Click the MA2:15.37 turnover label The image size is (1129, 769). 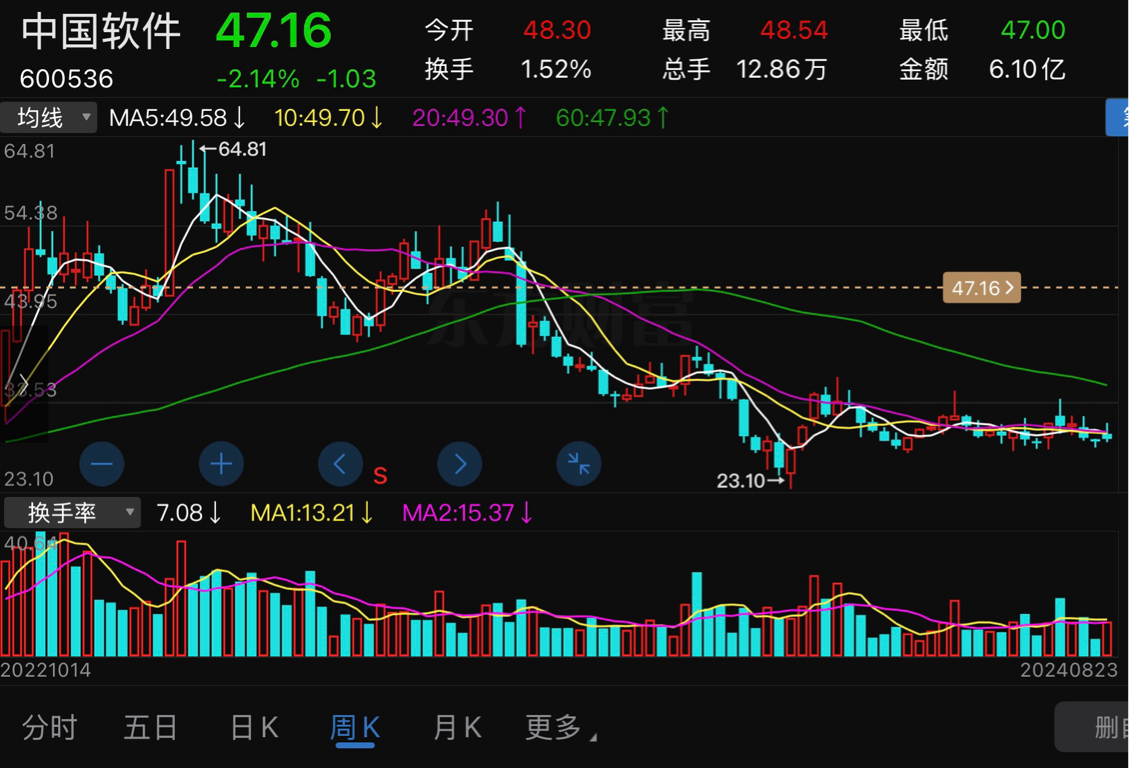467,513
